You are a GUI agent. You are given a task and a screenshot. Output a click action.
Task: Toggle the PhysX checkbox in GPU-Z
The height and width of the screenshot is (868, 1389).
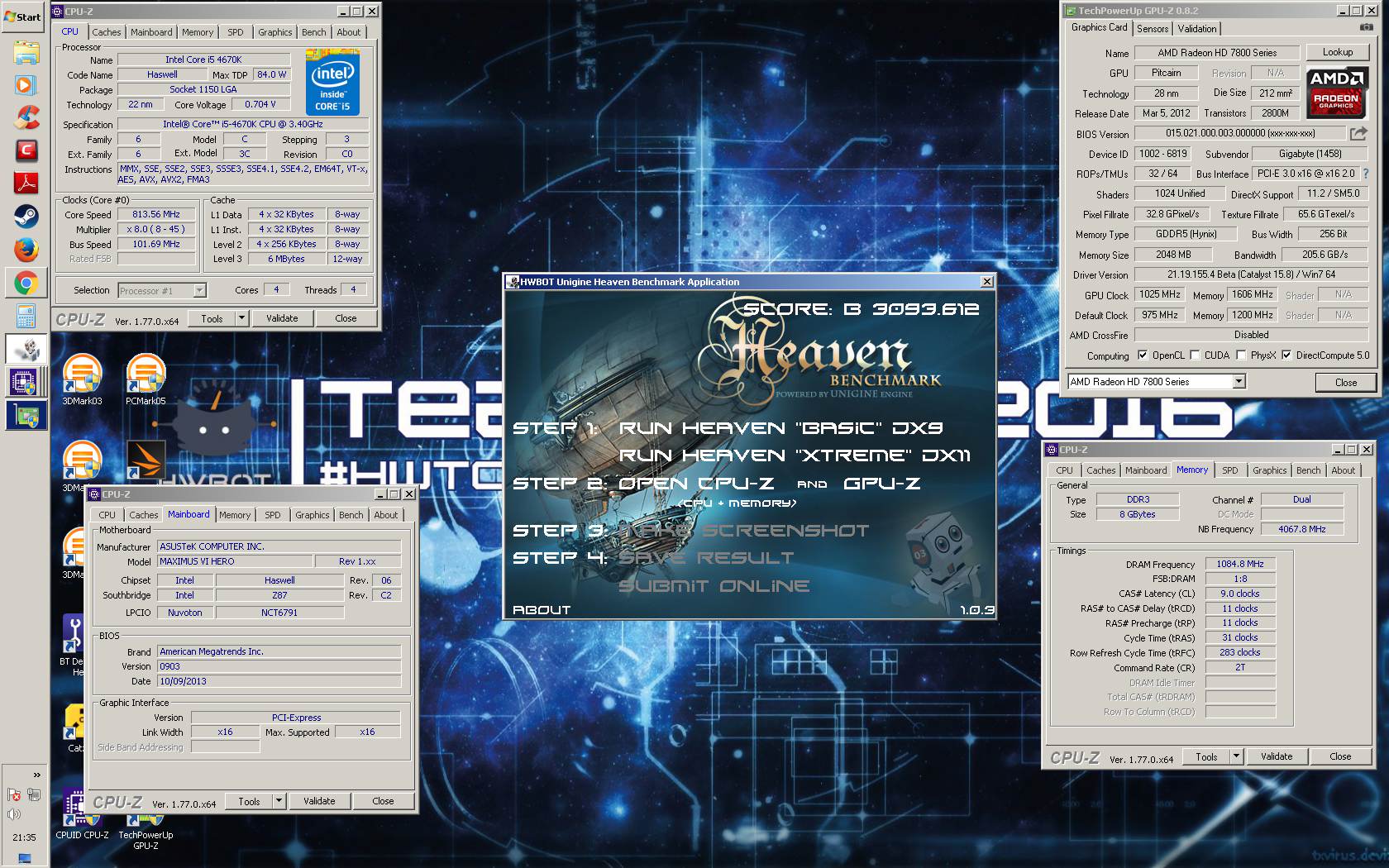(1241, 355)
